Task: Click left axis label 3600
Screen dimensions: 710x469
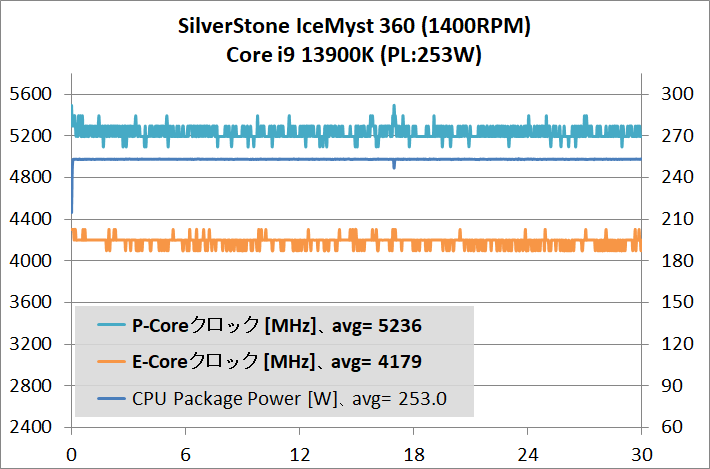Action: click(31, 302)
